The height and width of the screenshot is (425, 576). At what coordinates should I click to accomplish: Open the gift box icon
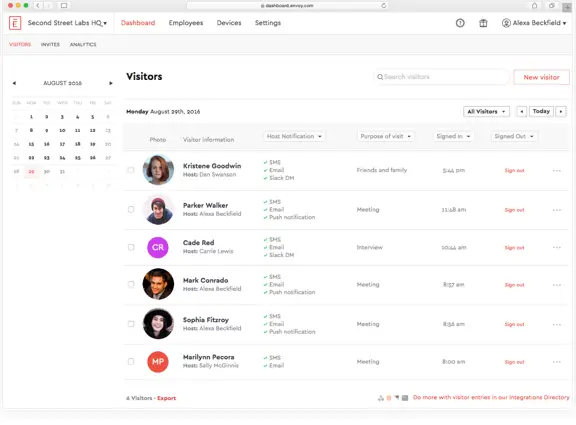tap(483, 23)
